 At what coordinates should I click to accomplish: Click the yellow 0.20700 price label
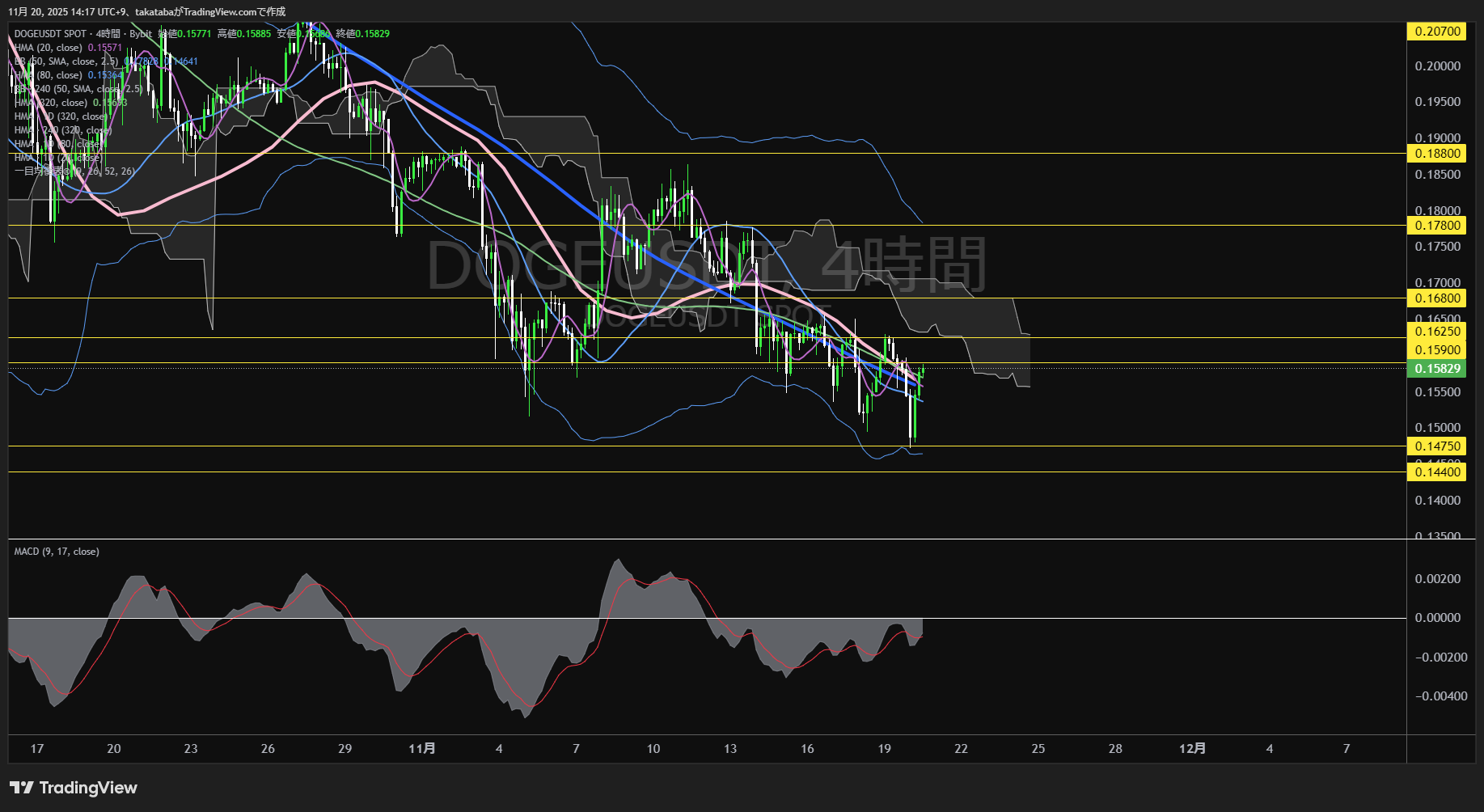click(1436, 32)
